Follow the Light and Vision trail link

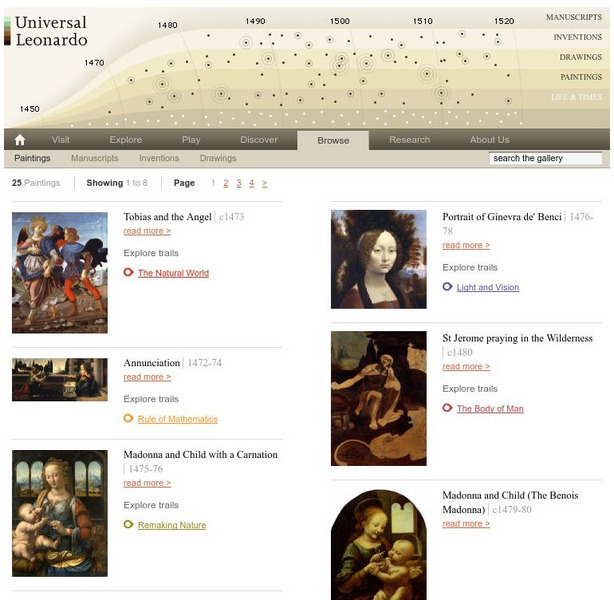(488, 287)
